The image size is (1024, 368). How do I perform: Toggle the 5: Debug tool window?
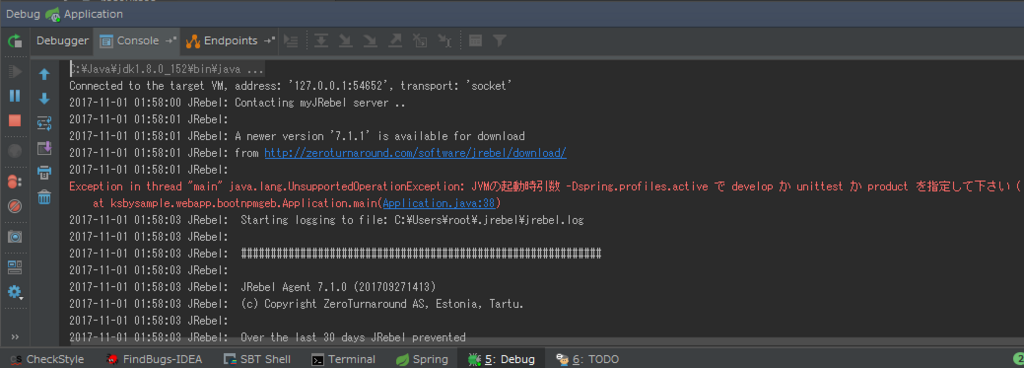[501, 359]
